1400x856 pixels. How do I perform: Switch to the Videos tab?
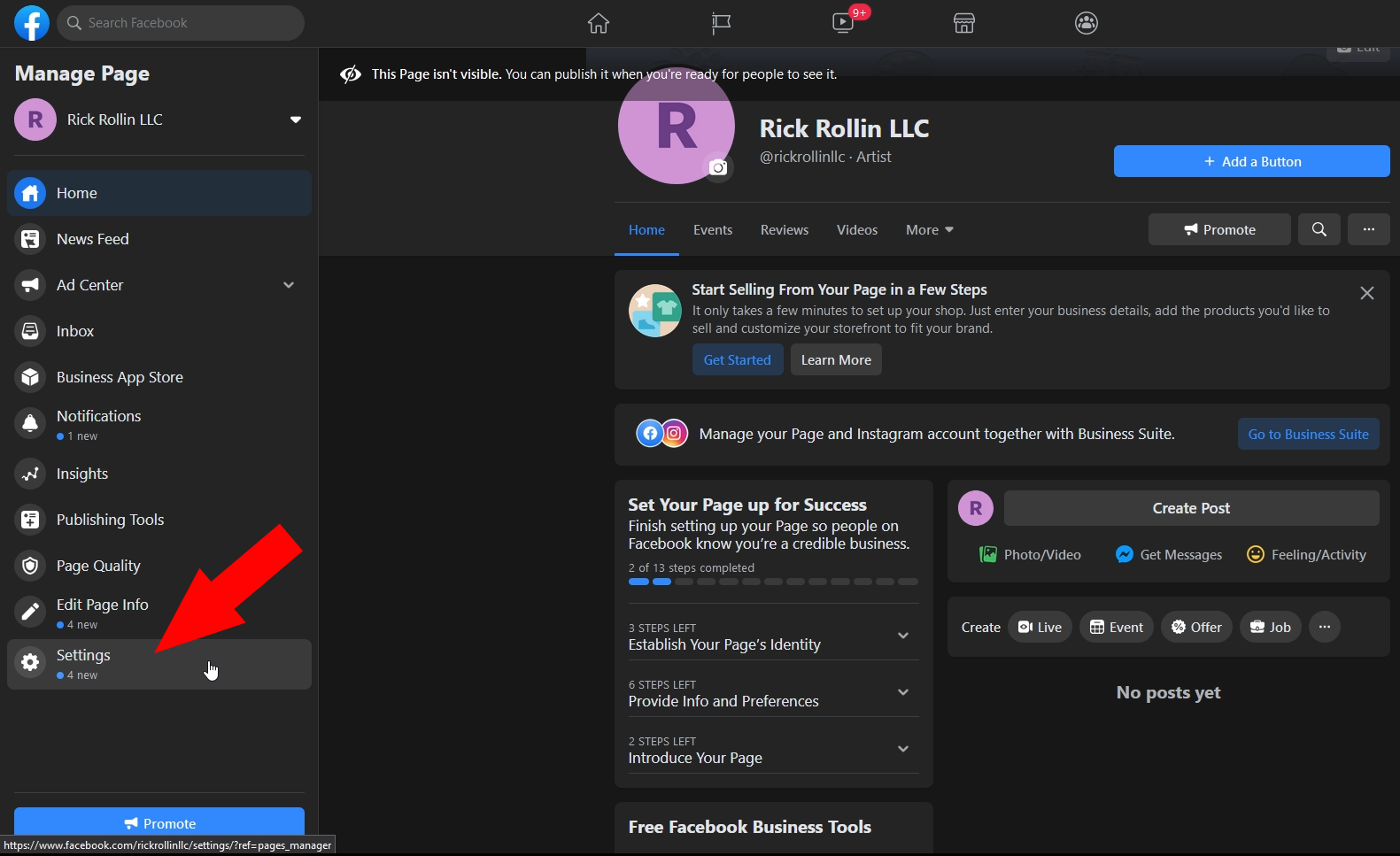point(857,230)
